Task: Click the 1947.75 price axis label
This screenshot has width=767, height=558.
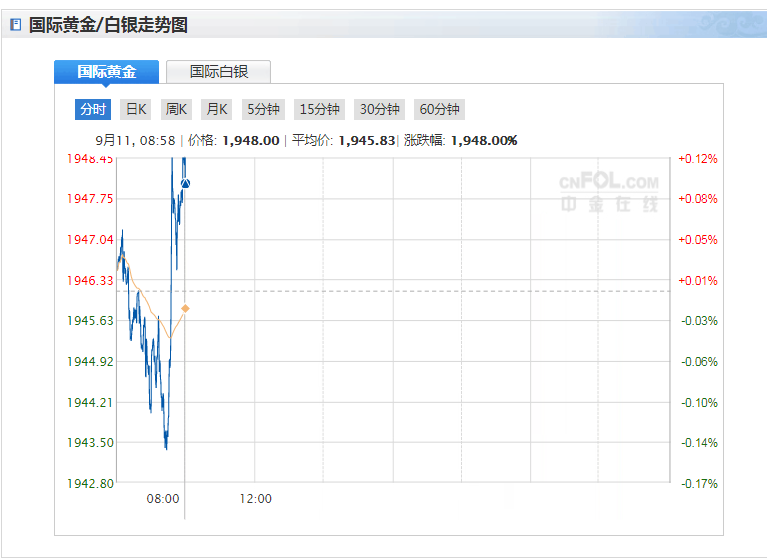Action: pyautogui.click(x=90, y=199)
